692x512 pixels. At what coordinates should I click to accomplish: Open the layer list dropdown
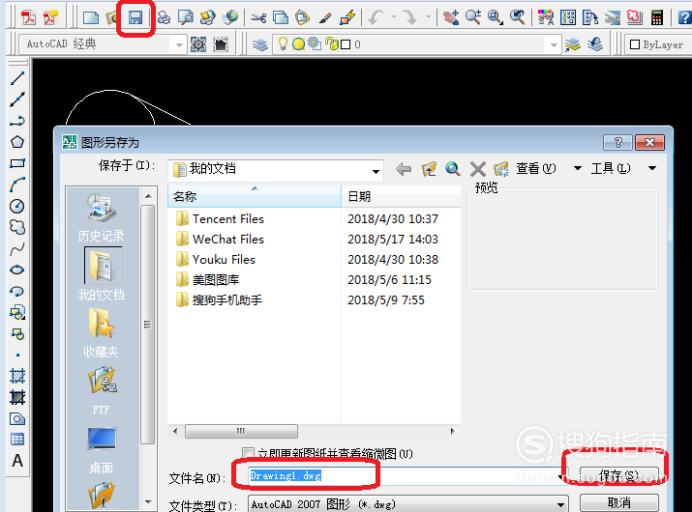coord(553,45)
